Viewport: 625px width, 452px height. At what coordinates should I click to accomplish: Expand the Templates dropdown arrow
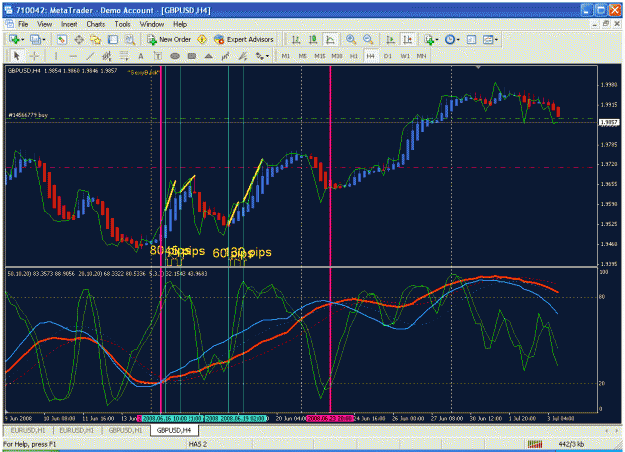pyautogui.click(x=496, y=40)
